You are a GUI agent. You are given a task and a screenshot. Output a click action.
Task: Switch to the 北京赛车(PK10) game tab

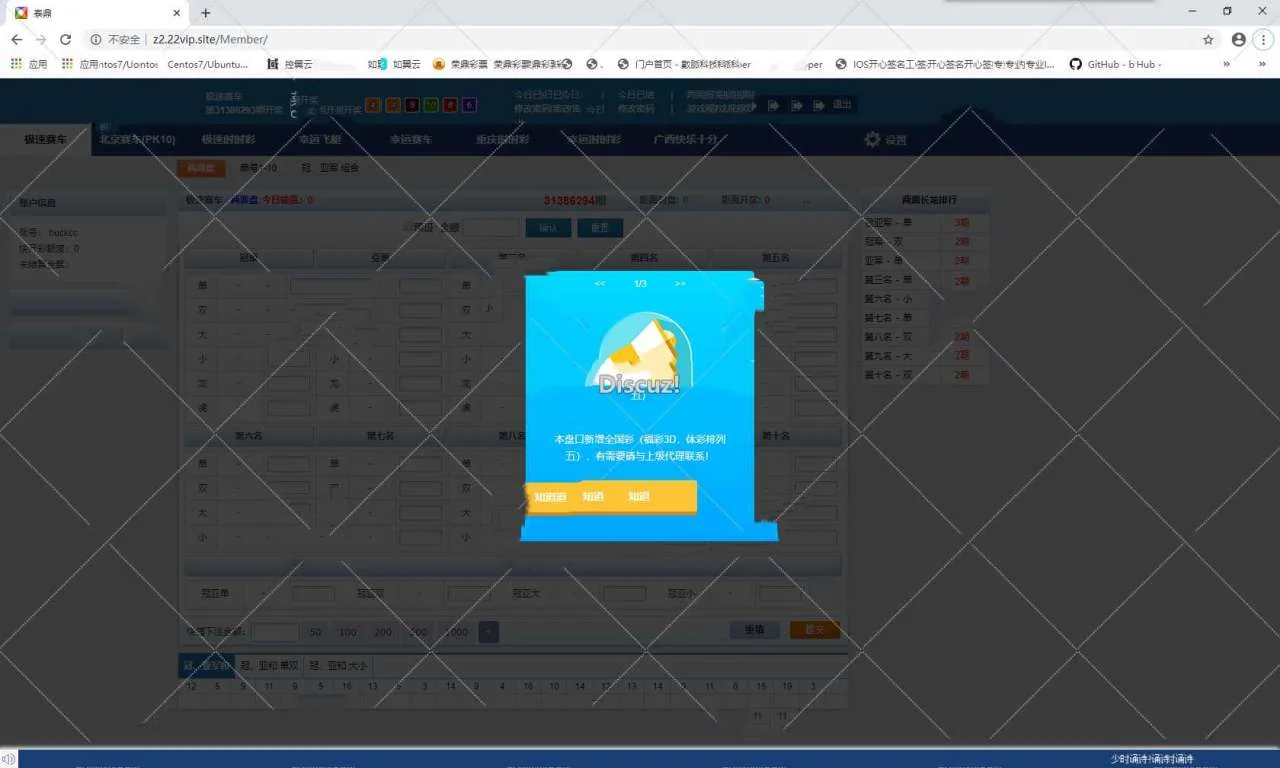pyautogui.click(x=138, y=140)
